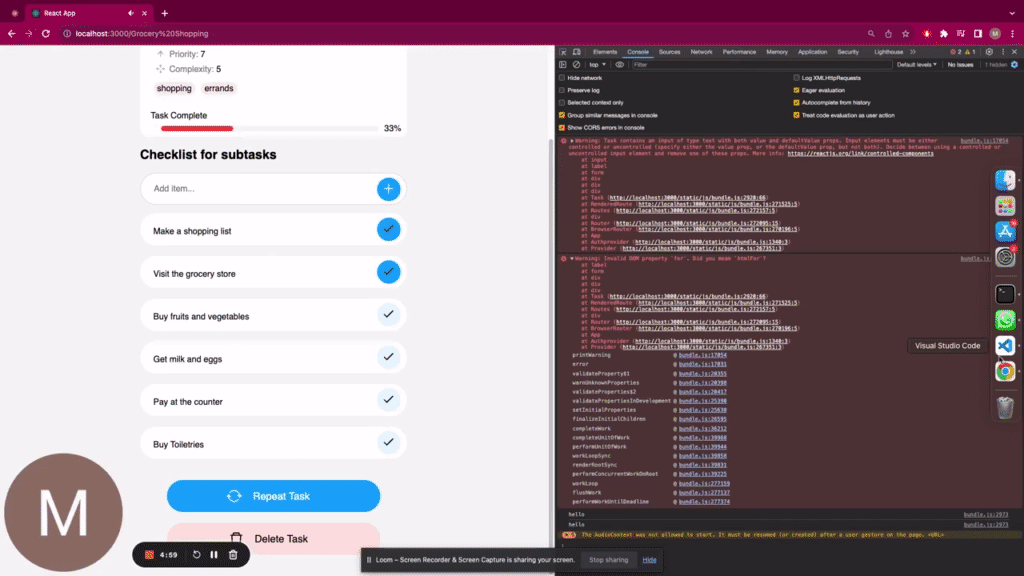Open the Console settings gear

(1015, 64)
